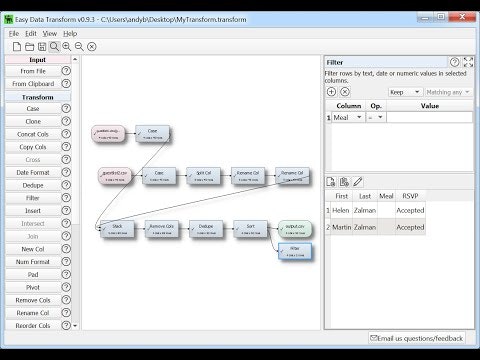The image size is (480, 360).
Task: Click the Save toolbar icon
Action: click(x=42, y=47)
